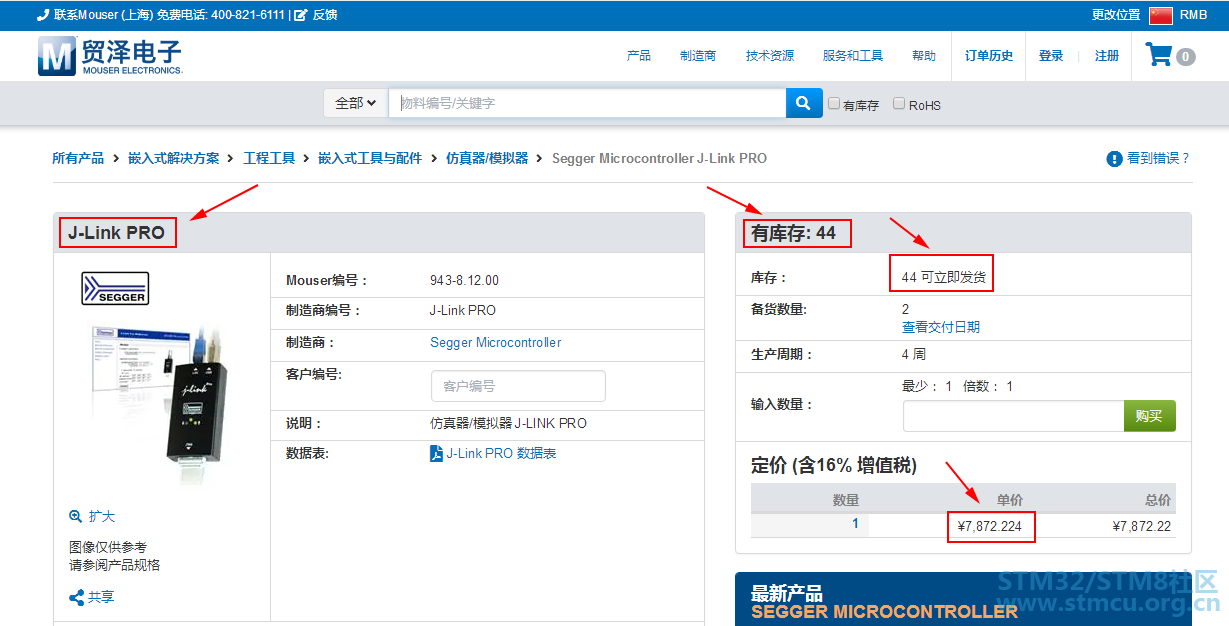The width and height of the screenshot is (1229, 626).
Task: Click the China flag icon
Action: tap(1160, 15)
